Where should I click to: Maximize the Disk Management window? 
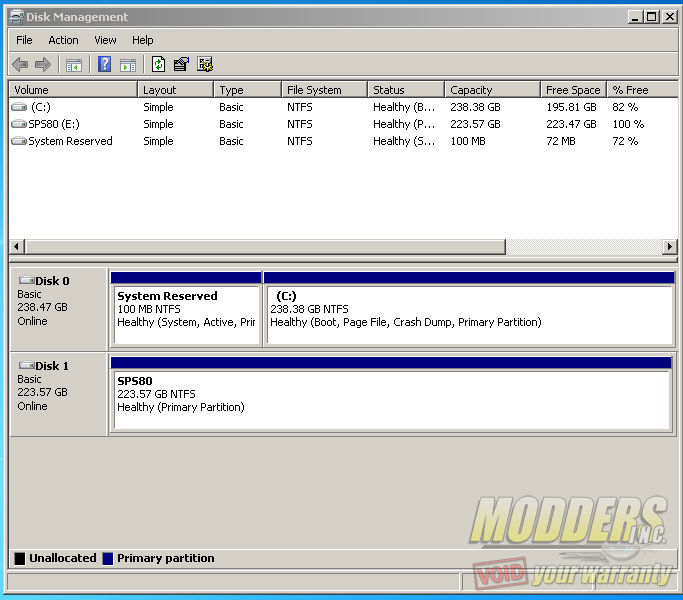(x=652, y=17)
